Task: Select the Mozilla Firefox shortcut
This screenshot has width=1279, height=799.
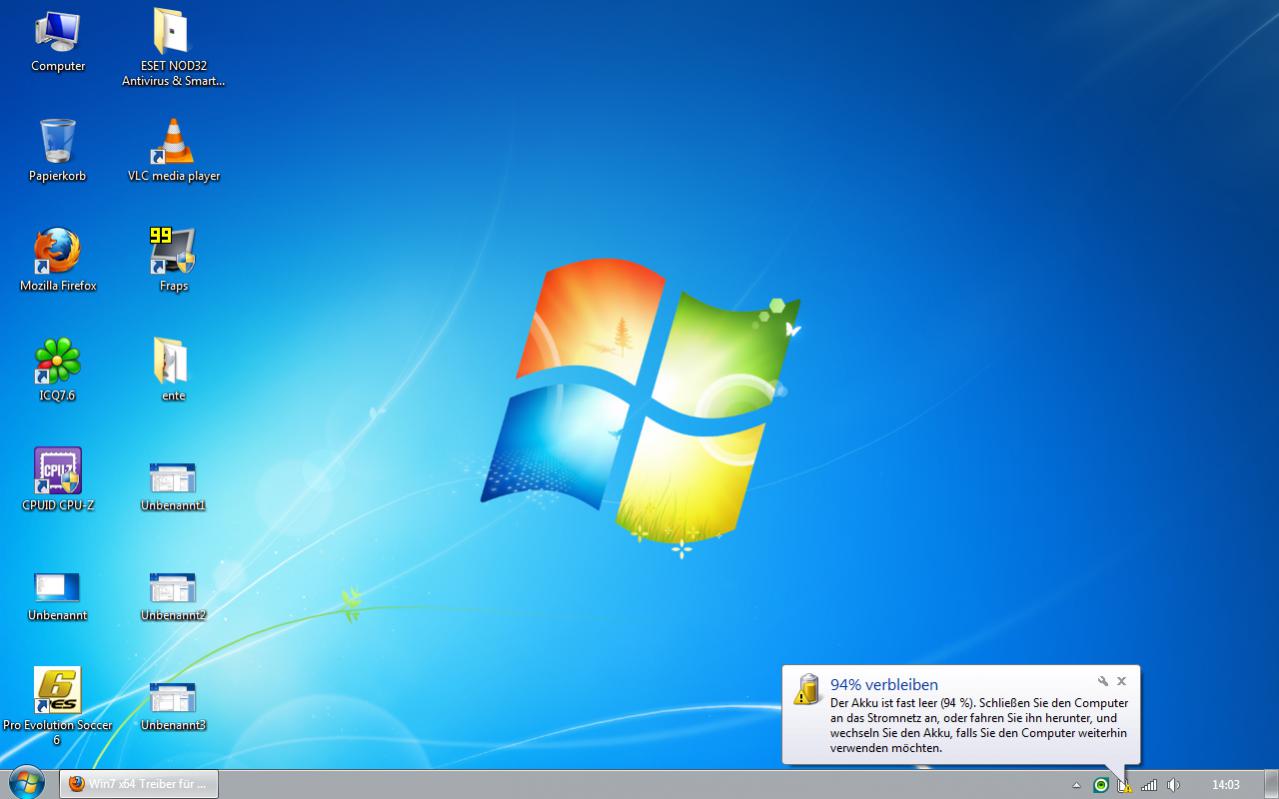Action: click(x=58, y=261)
